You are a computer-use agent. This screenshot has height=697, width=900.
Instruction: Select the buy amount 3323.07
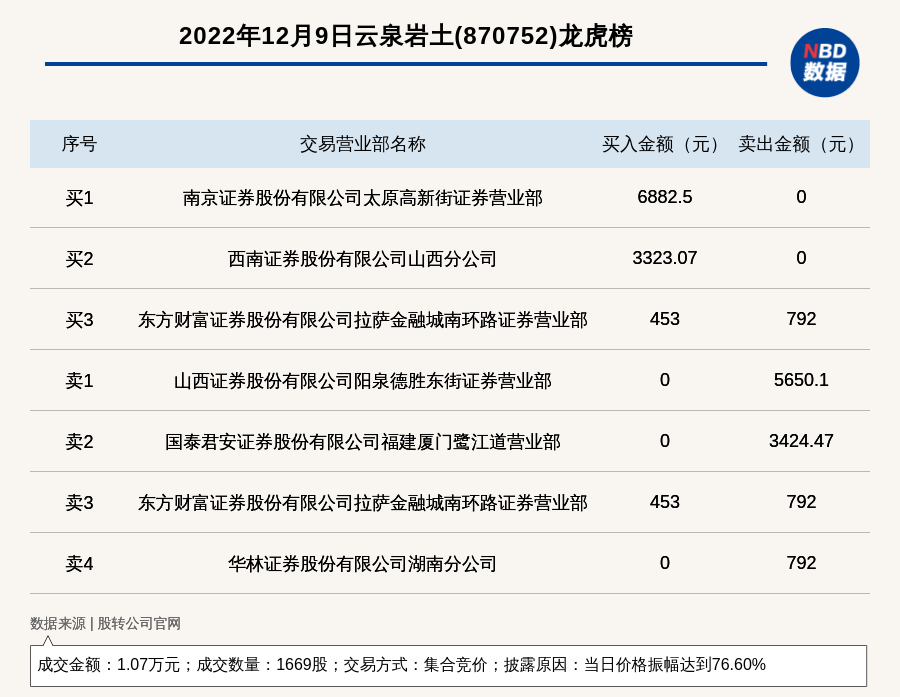tap(665, 258)
